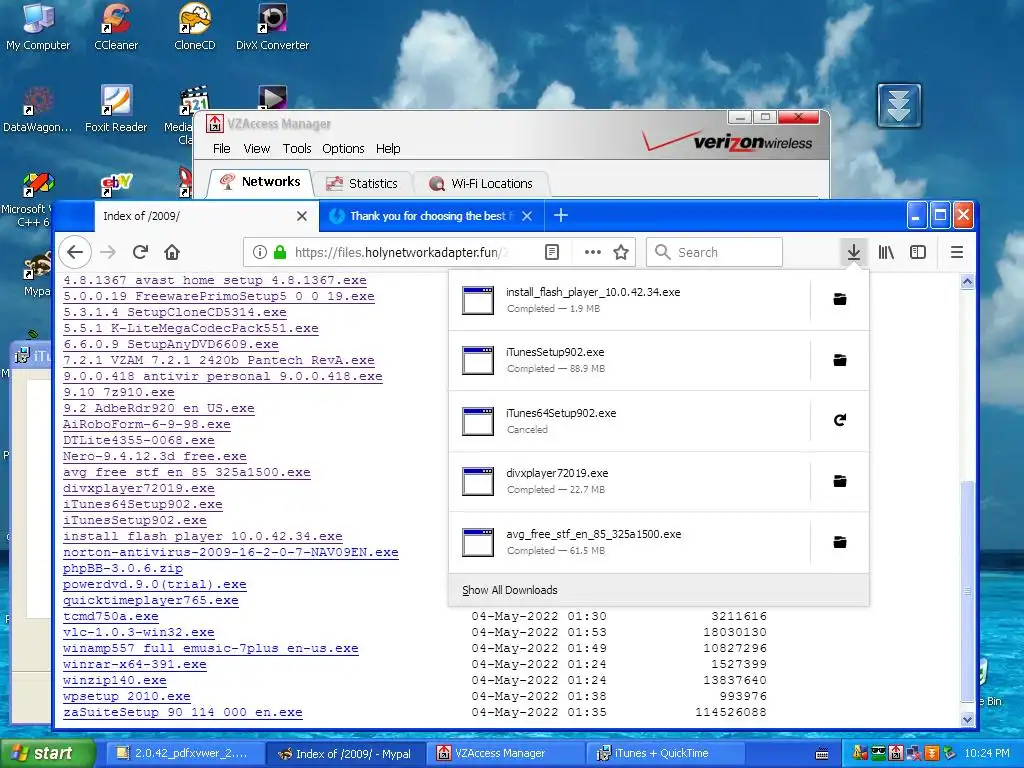This screenshot has width=1024, height=768.
Task: Click system tray clock showing 10:24 PM
Action: click(986, 754)
